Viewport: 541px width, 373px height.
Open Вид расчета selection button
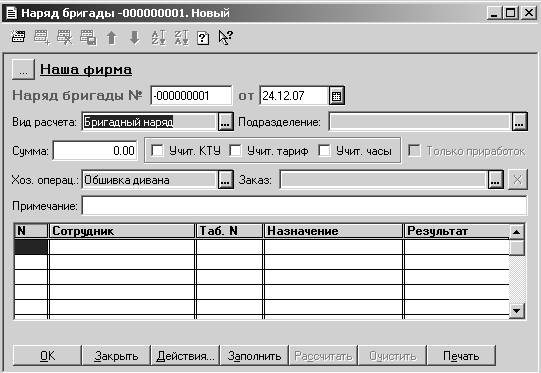coord(225,122)
